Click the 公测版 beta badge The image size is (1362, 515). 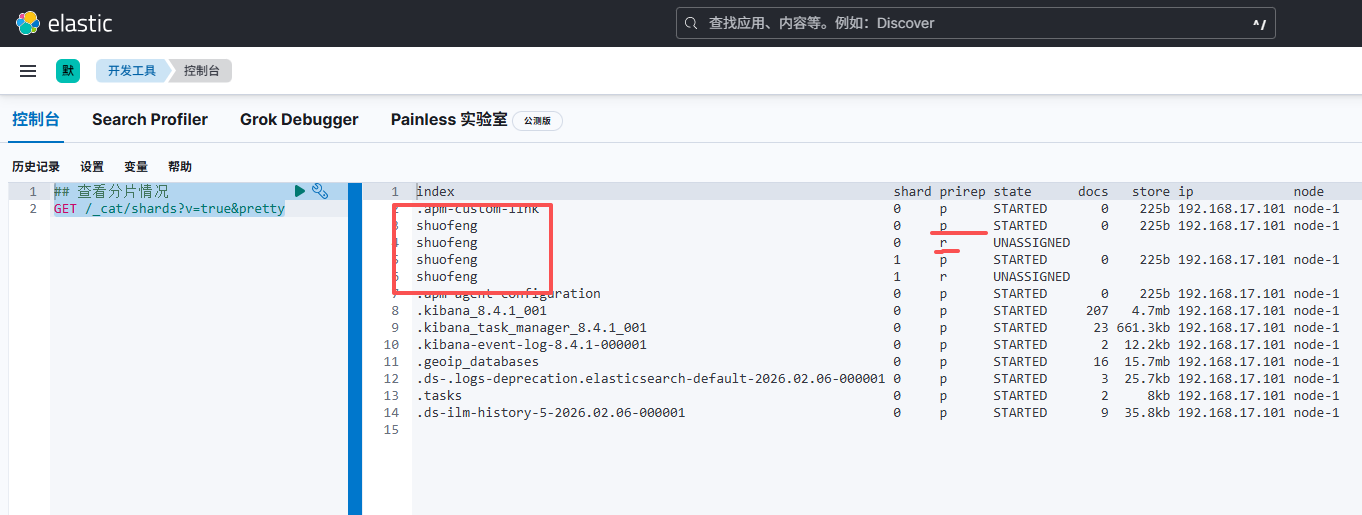(x=537, y=121)
